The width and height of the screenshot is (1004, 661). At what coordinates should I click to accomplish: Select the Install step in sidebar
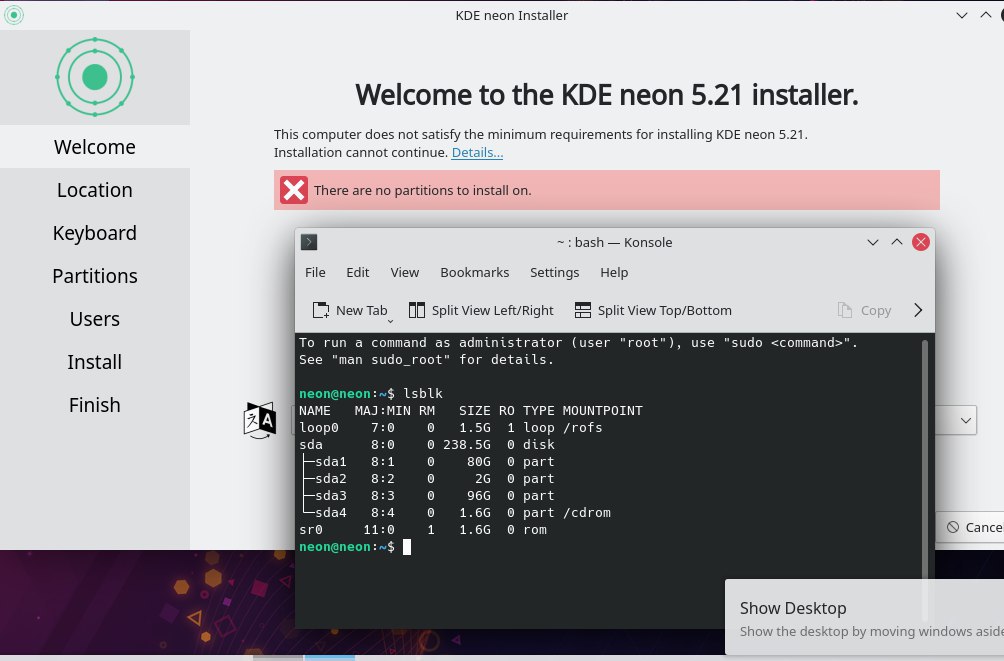click(x=95, y=361)
